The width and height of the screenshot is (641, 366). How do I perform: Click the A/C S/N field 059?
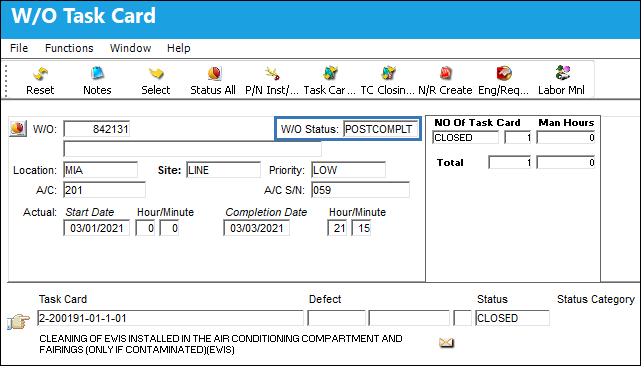click(x=360, y=190)
